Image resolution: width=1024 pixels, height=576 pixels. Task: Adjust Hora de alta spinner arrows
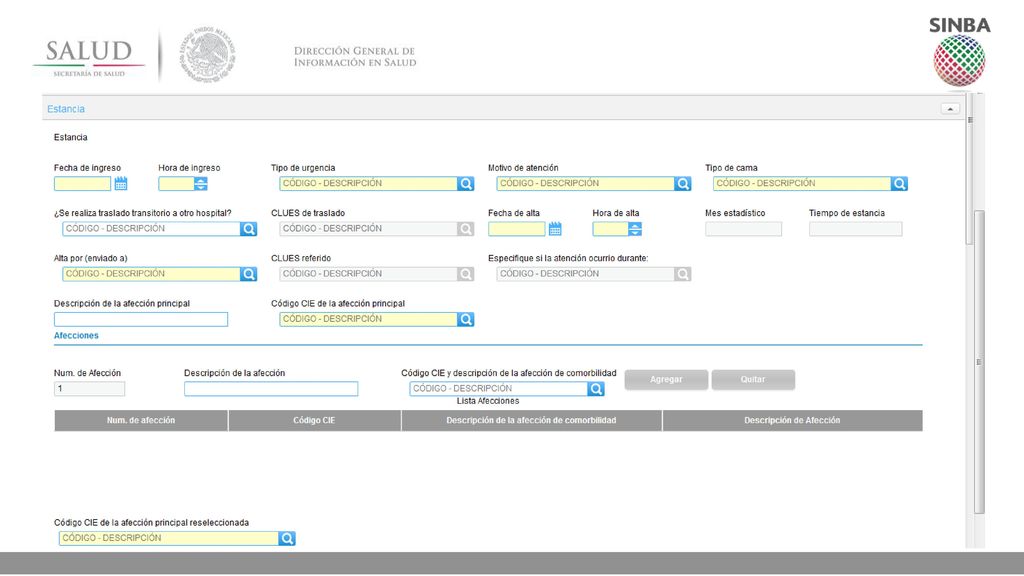pos(635,229)
